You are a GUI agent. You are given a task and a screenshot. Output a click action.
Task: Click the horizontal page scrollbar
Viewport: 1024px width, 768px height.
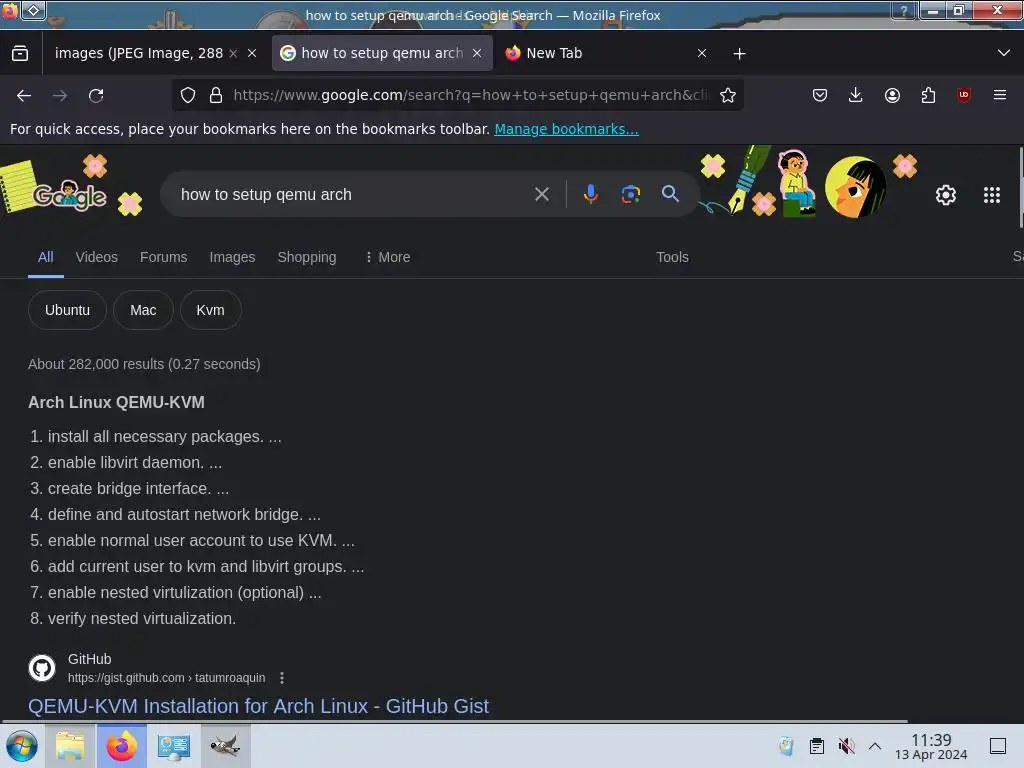click(455, 721)
